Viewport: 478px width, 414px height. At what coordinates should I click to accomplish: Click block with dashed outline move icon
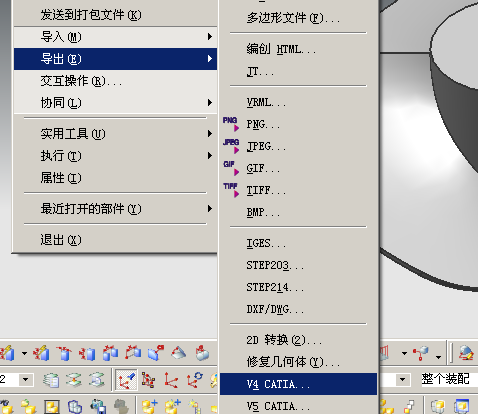click(133, 353)
